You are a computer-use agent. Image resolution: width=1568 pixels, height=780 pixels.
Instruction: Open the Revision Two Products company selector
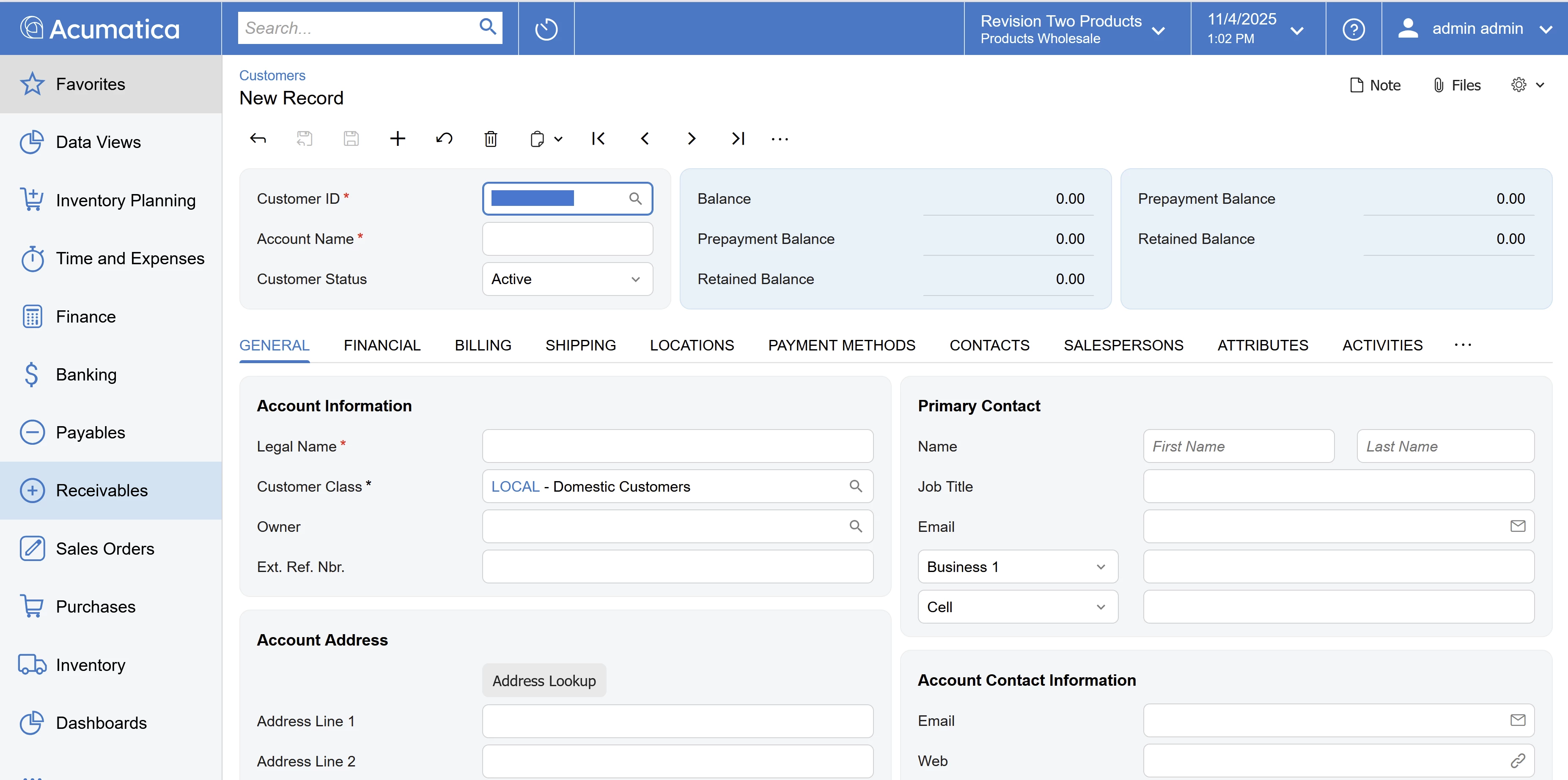click(x=1073, y=29)
